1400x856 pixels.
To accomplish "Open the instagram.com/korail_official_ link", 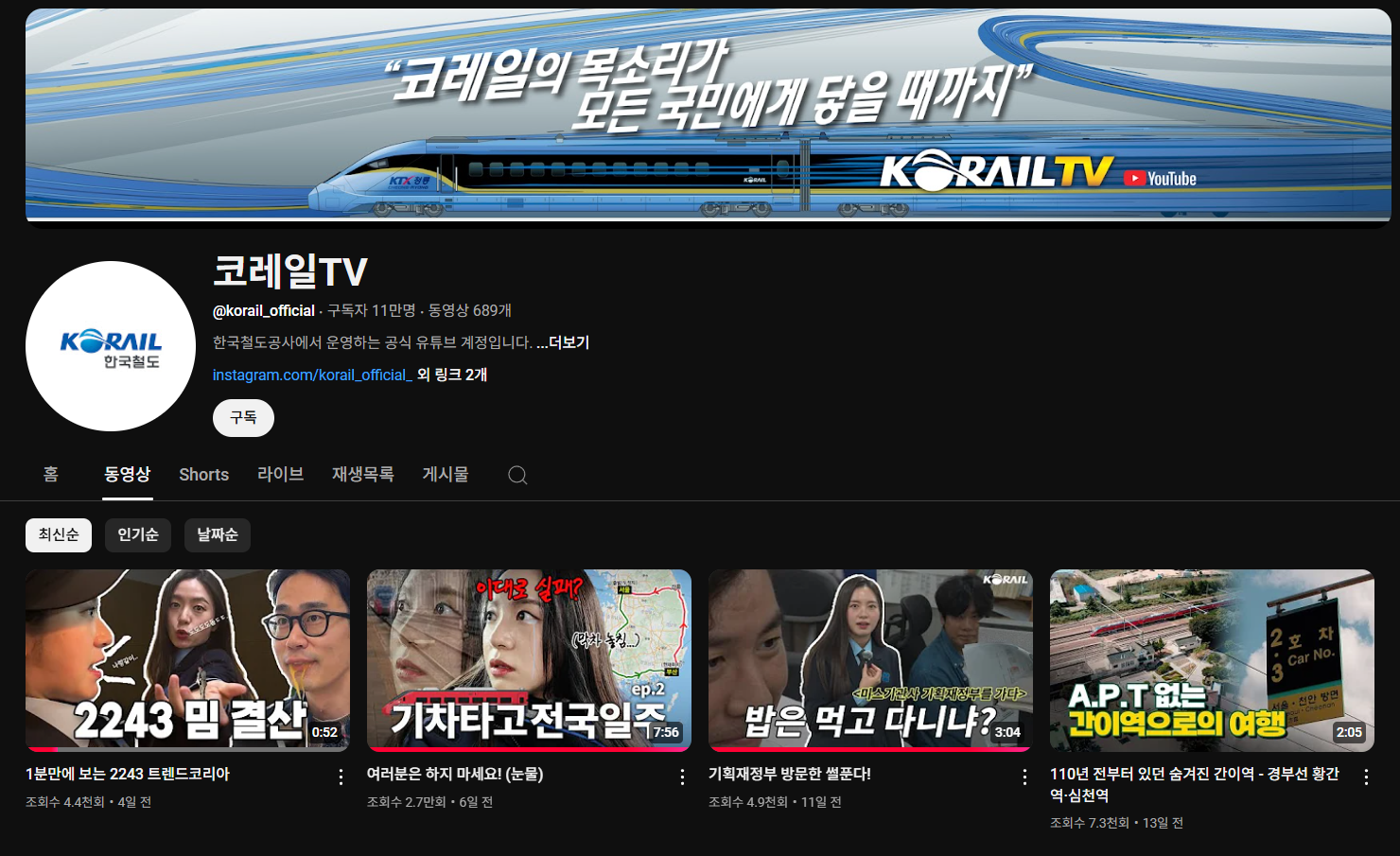I will (312, 375).
